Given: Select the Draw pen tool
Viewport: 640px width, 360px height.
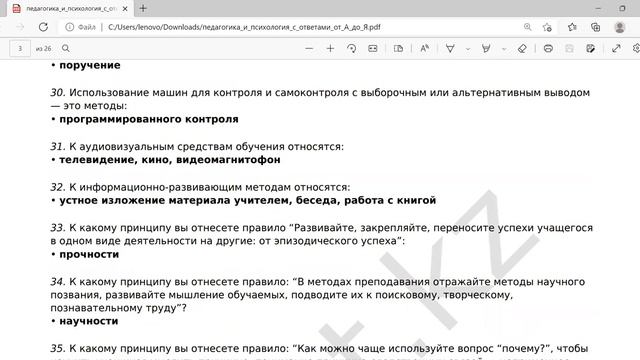Looking at the screenshot, I should coord(450,49).
